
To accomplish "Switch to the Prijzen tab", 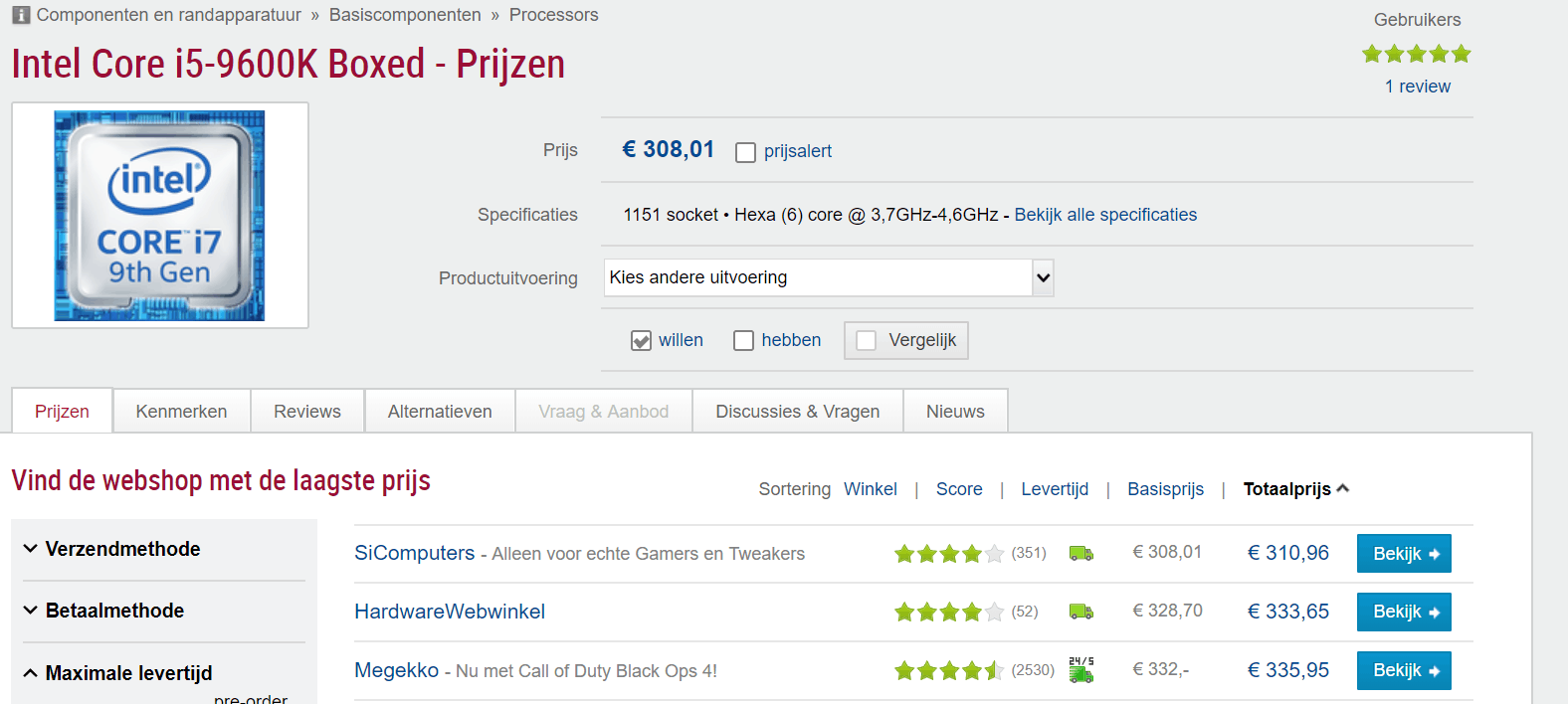I will click(x=62, y=412).
